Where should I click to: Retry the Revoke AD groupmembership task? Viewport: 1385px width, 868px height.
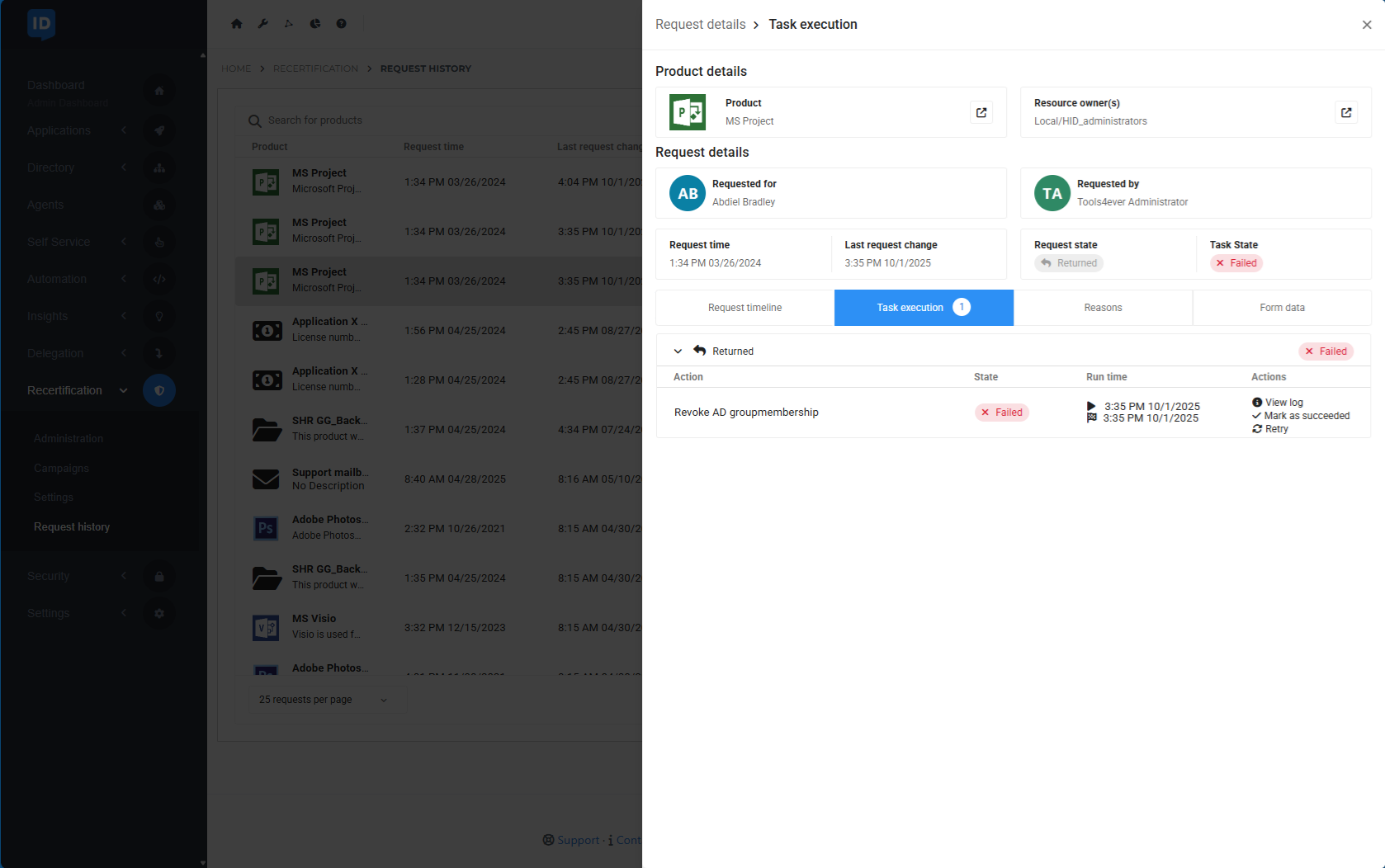(x=1275, y=429)
